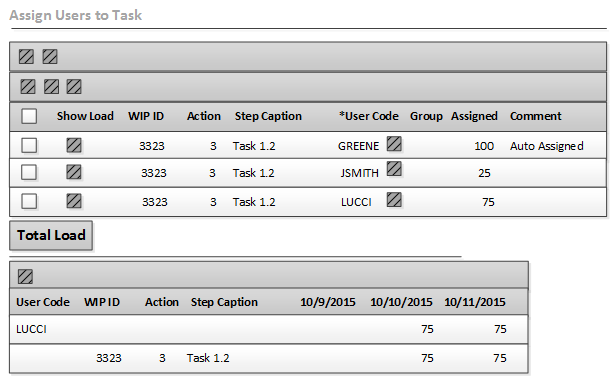
Task: Click the Assigned value 25 field
Action: (484, 173)
